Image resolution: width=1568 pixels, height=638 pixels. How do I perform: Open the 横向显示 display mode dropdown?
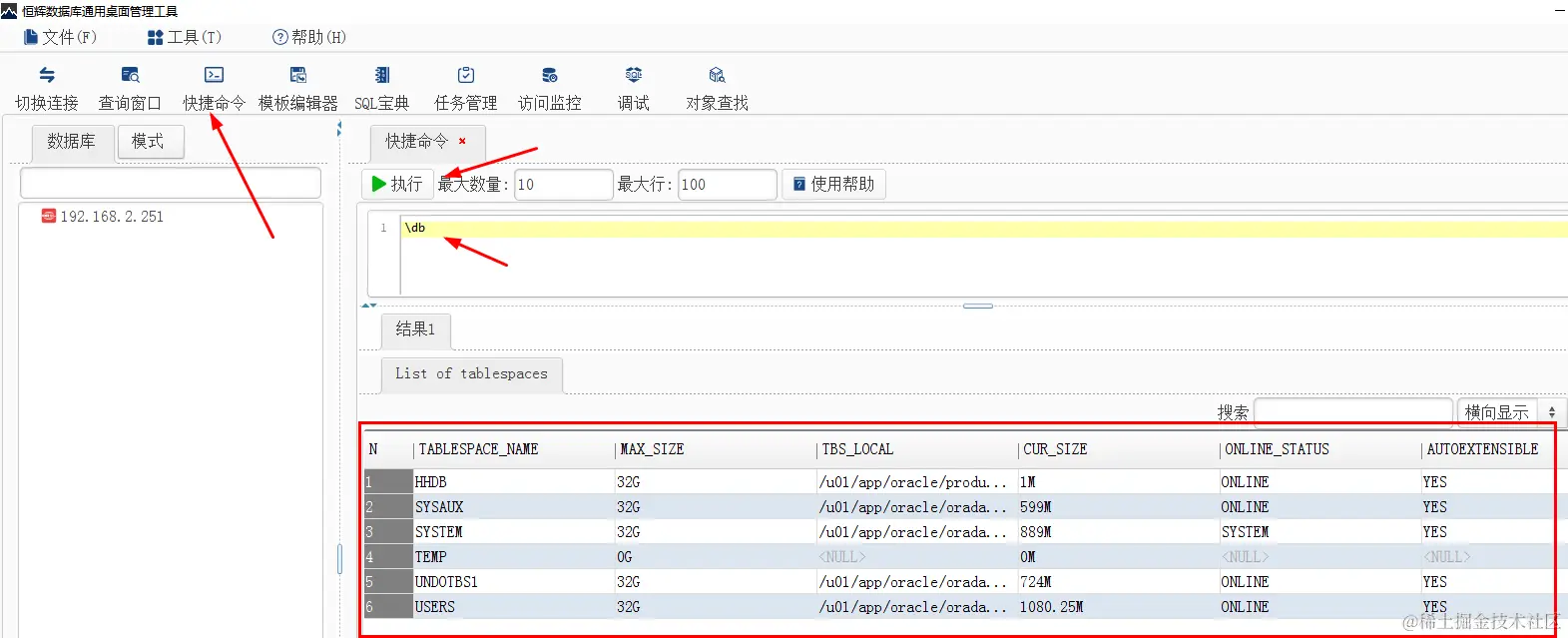click(1511, 412)
